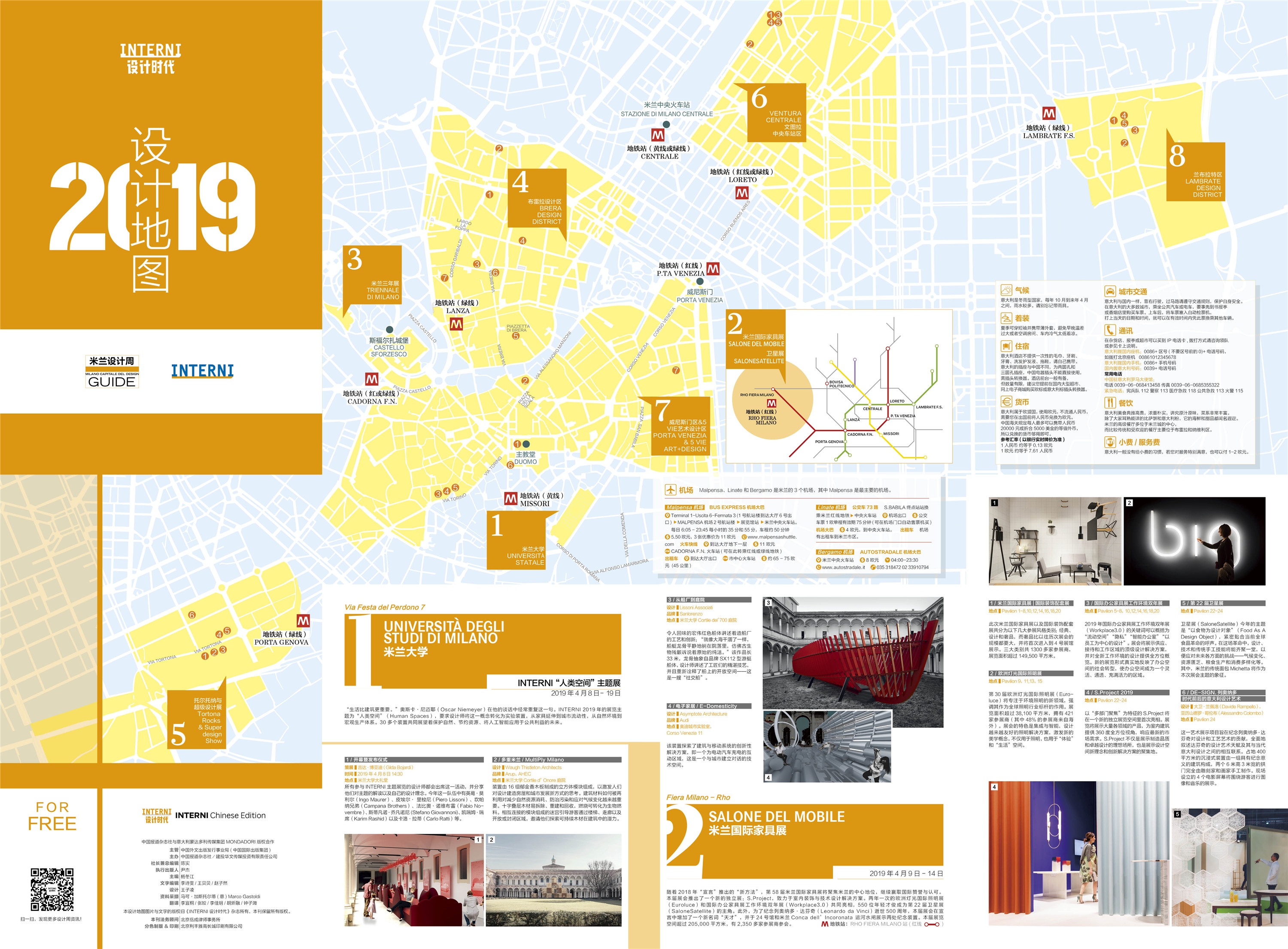
Task: Click the Linate 机场 label
Action: point(832,507)
